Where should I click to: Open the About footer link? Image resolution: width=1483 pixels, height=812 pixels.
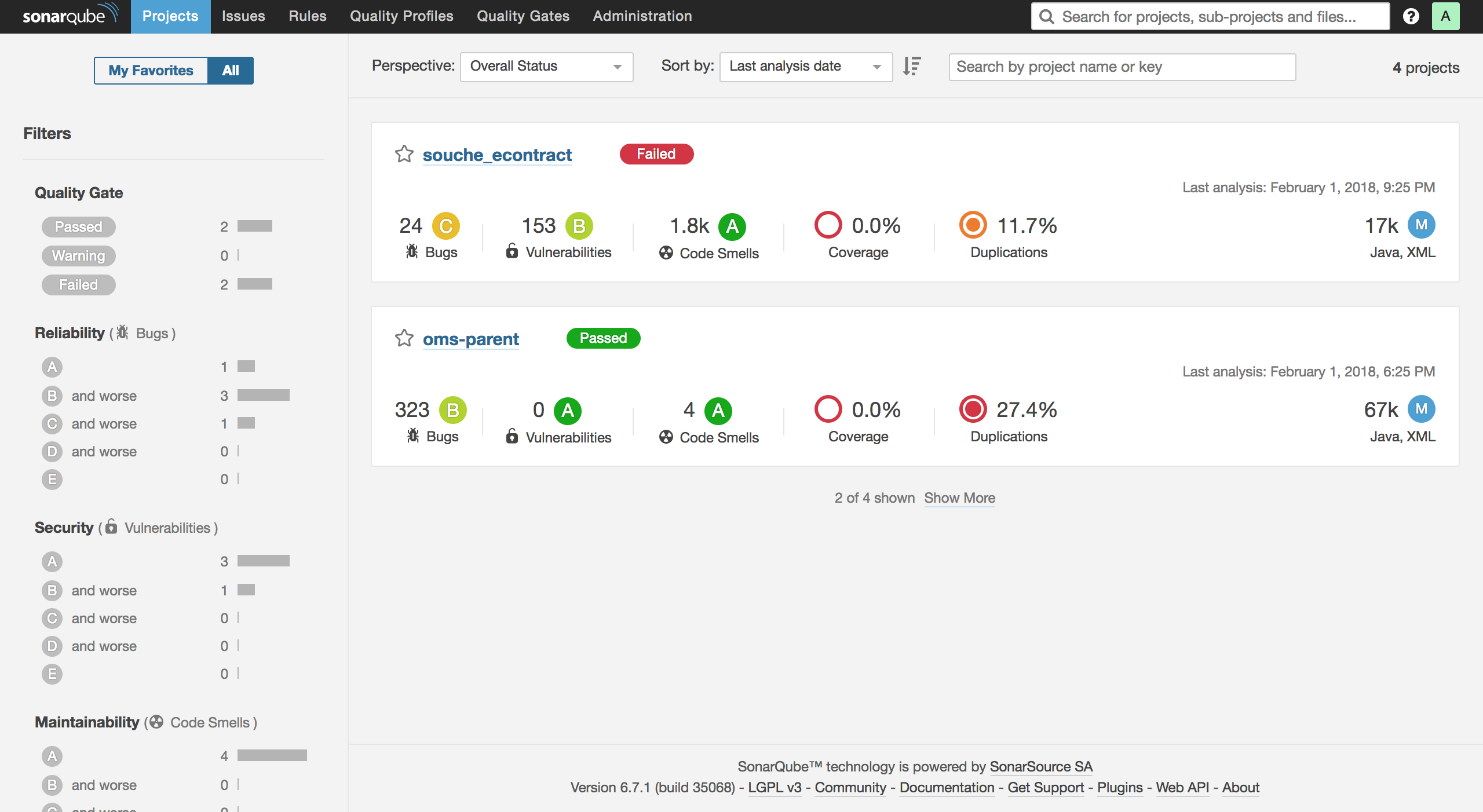[1241, 788]
